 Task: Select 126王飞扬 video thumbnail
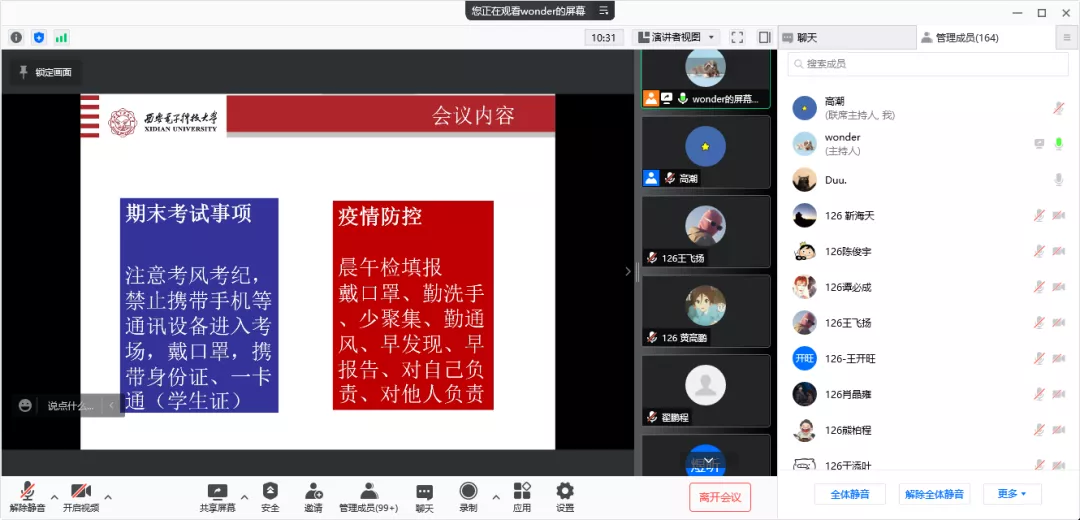[705, 231]
